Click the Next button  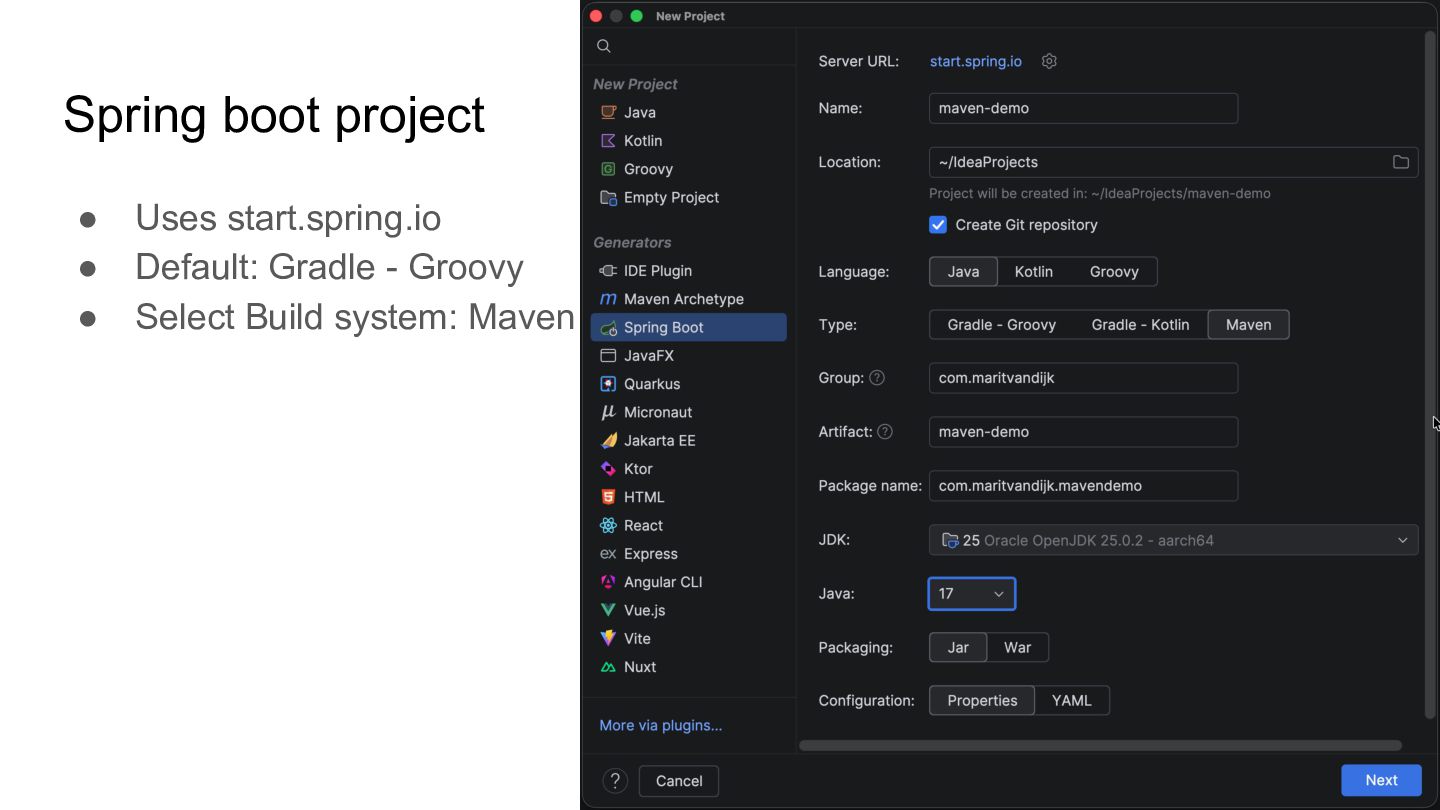(x=1381, y=781)
